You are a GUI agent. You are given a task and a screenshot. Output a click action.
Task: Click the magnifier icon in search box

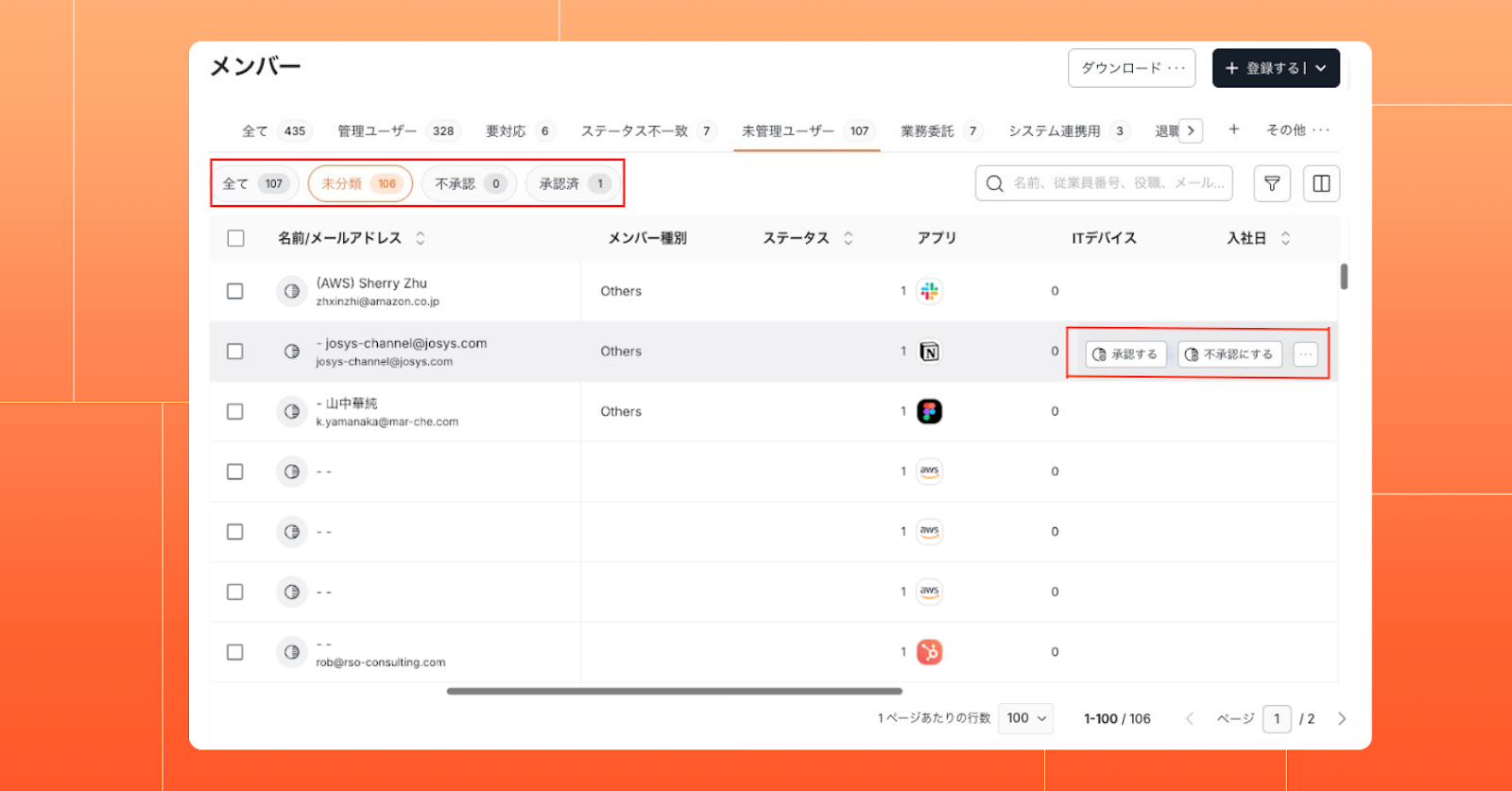coord(994,183)
